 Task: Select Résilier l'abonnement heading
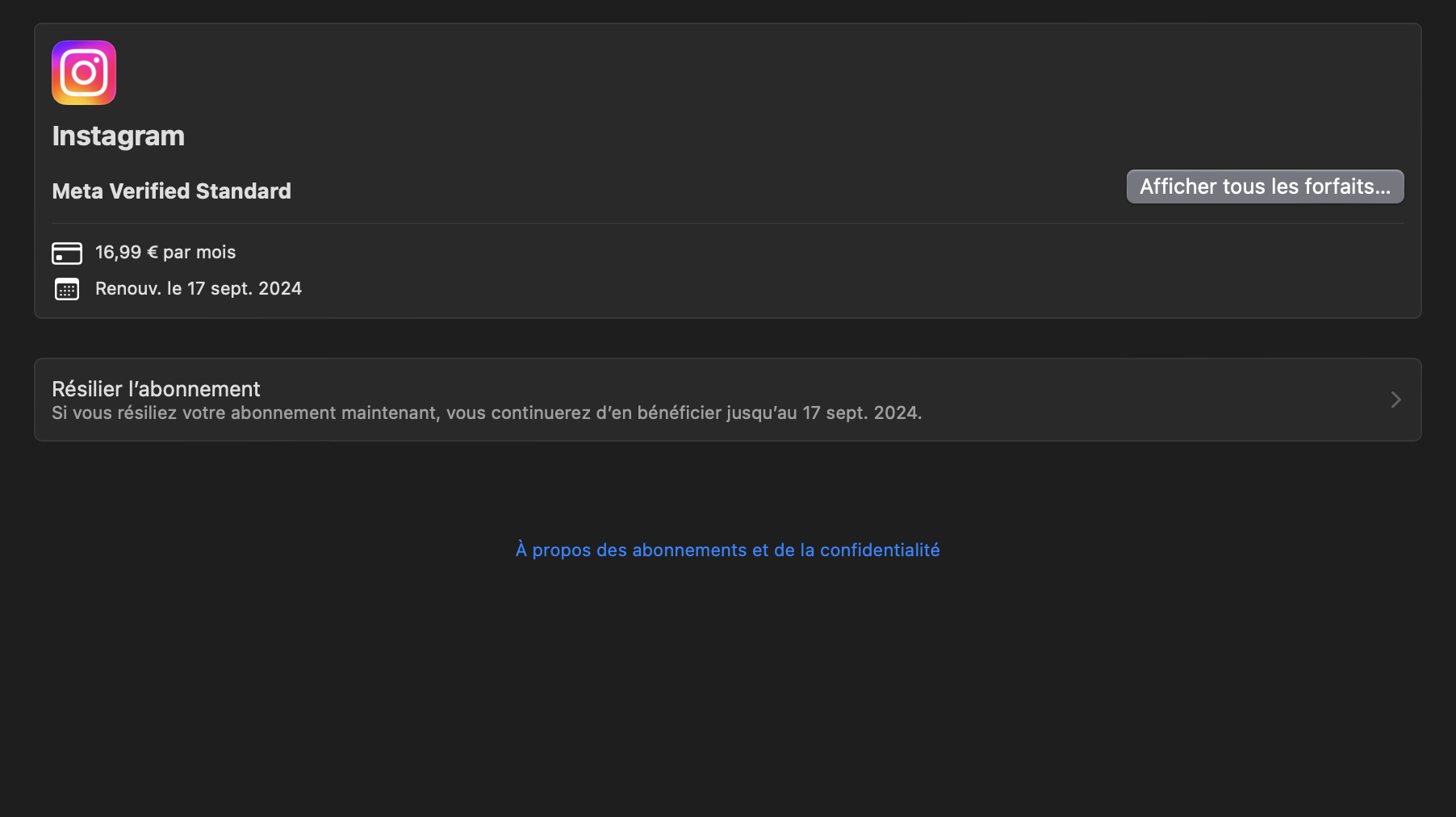(156, 389)
